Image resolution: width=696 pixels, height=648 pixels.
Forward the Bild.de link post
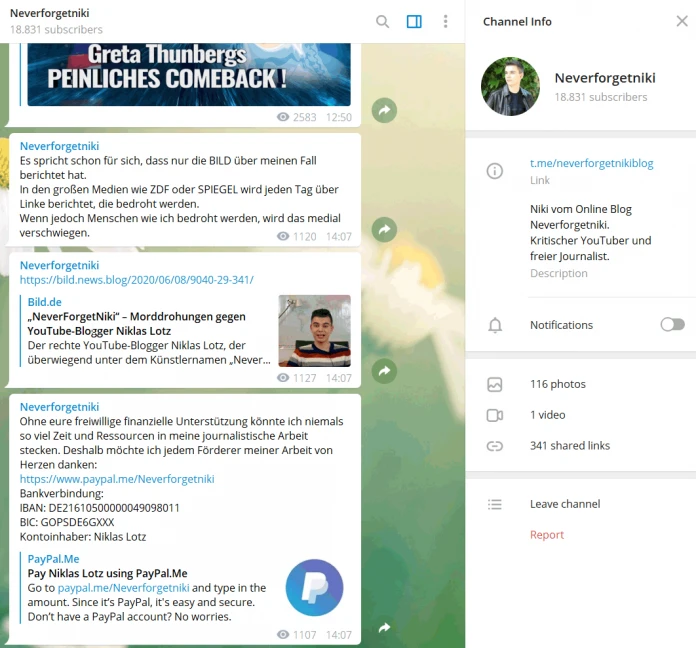pos(384,371)
